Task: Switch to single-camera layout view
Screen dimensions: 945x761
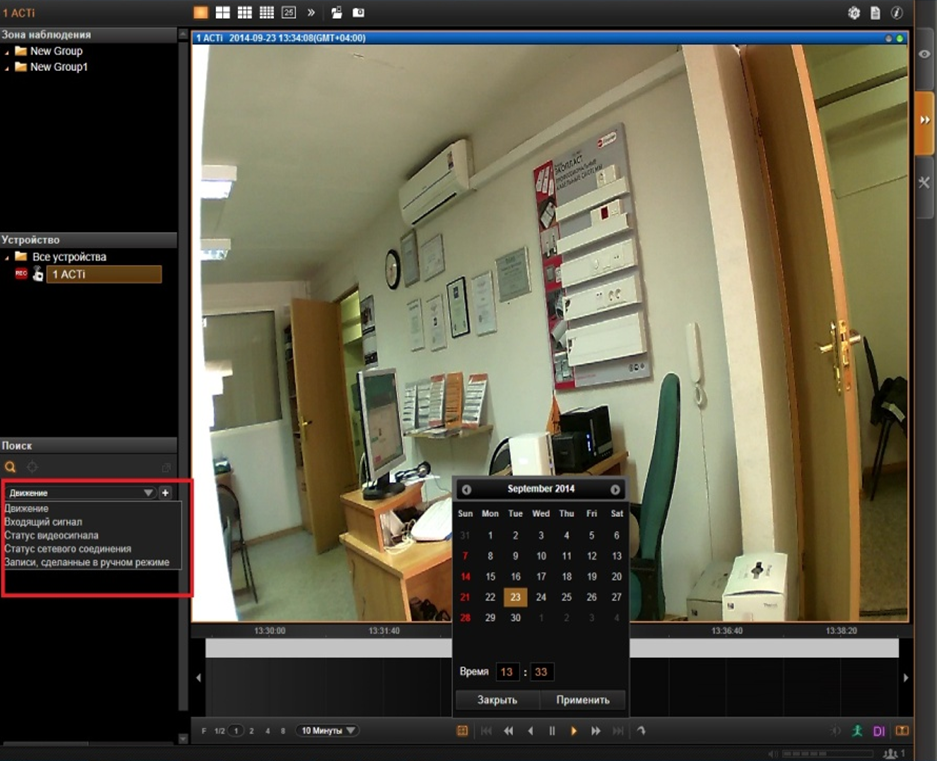Action: 201,13
